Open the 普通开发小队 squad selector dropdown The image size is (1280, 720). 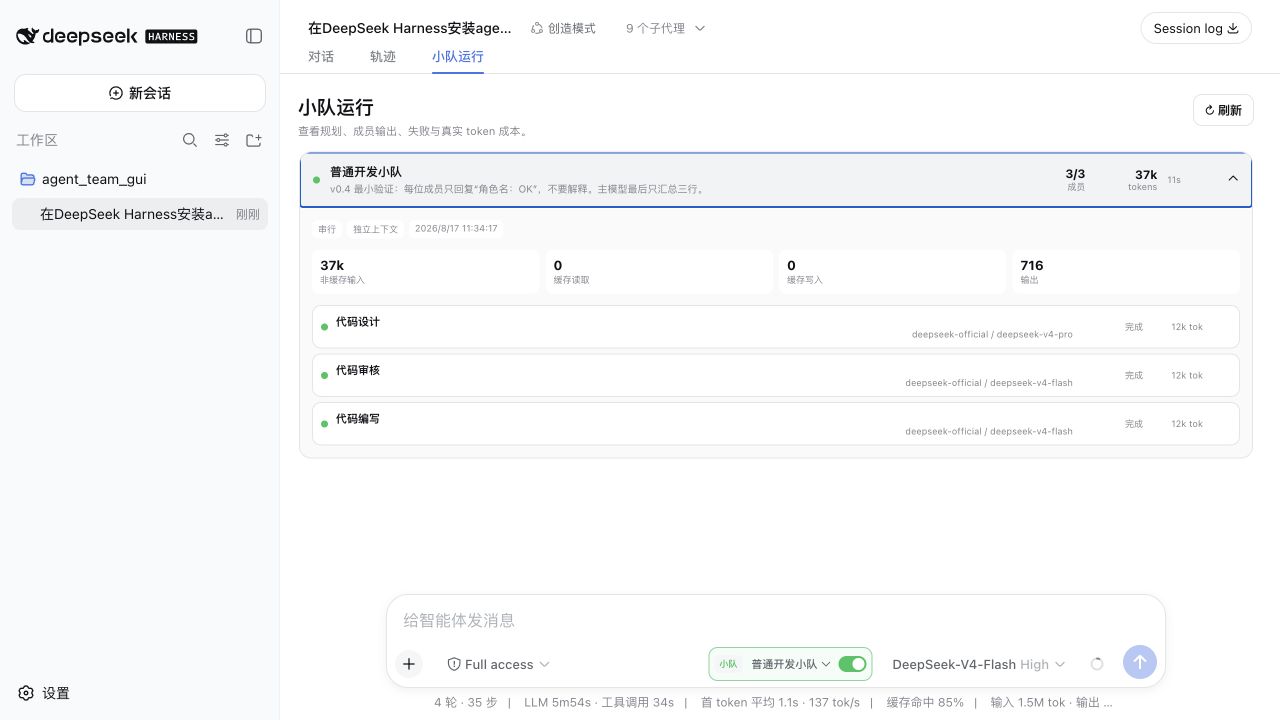tap(791, 664)
